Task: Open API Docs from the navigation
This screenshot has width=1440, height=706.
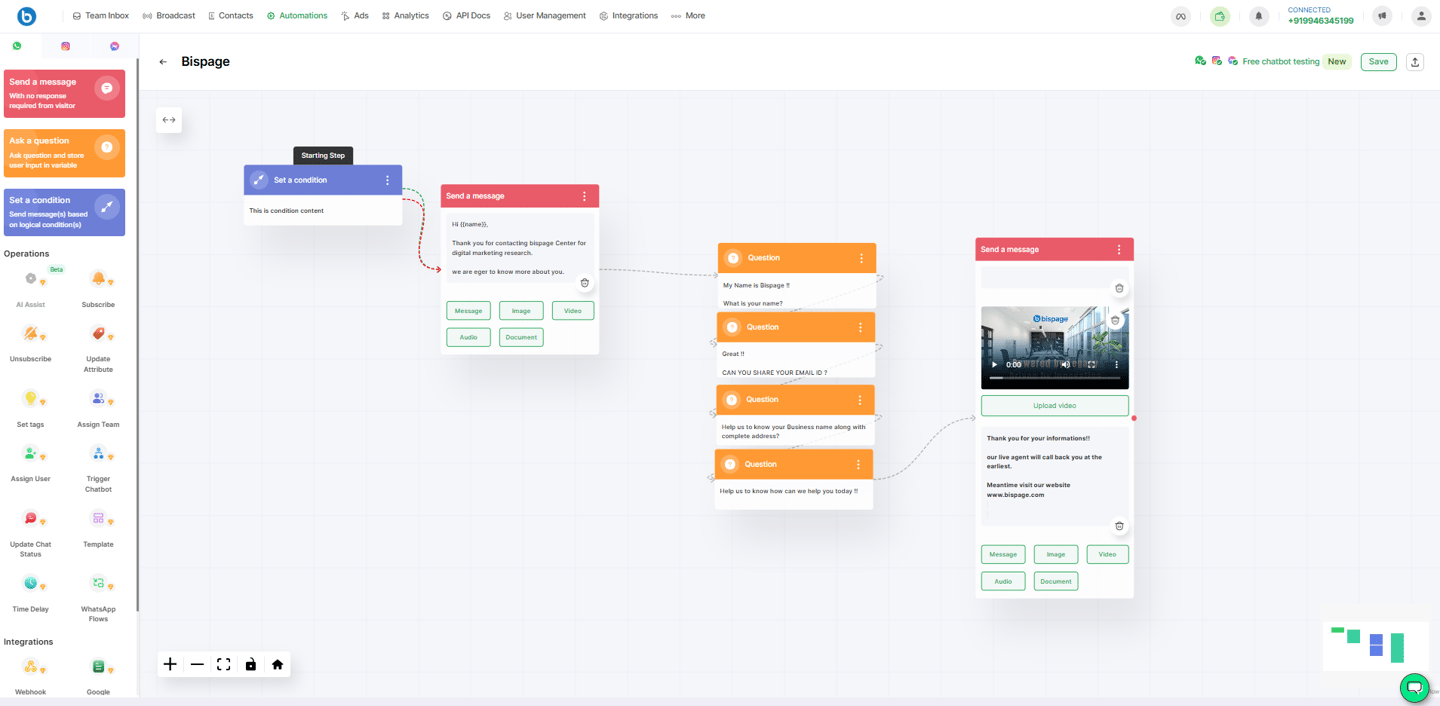Action: point(466,16)
